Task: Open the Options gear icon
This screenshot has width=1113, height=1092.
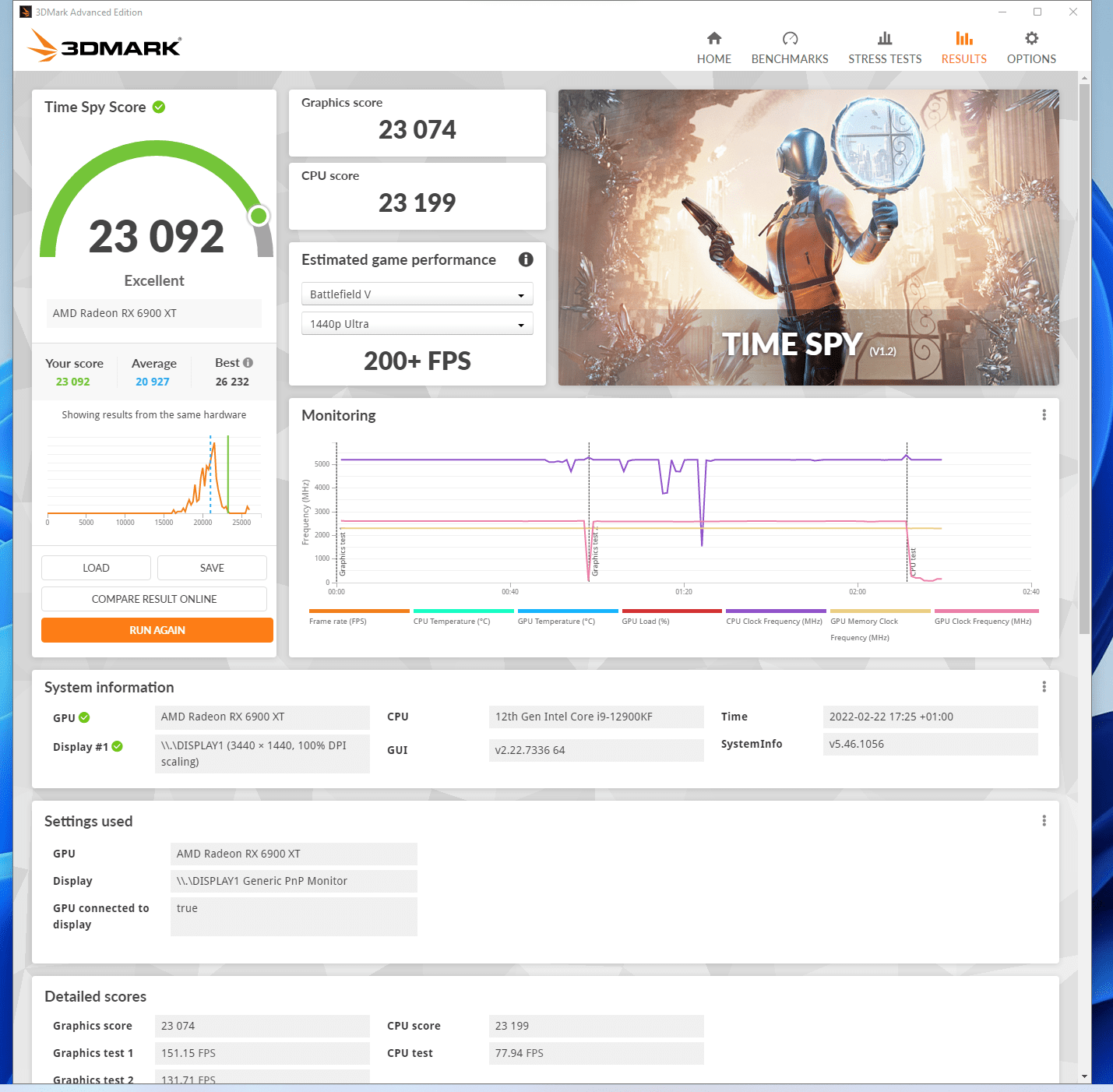Action: click(x=1031, y=38)
